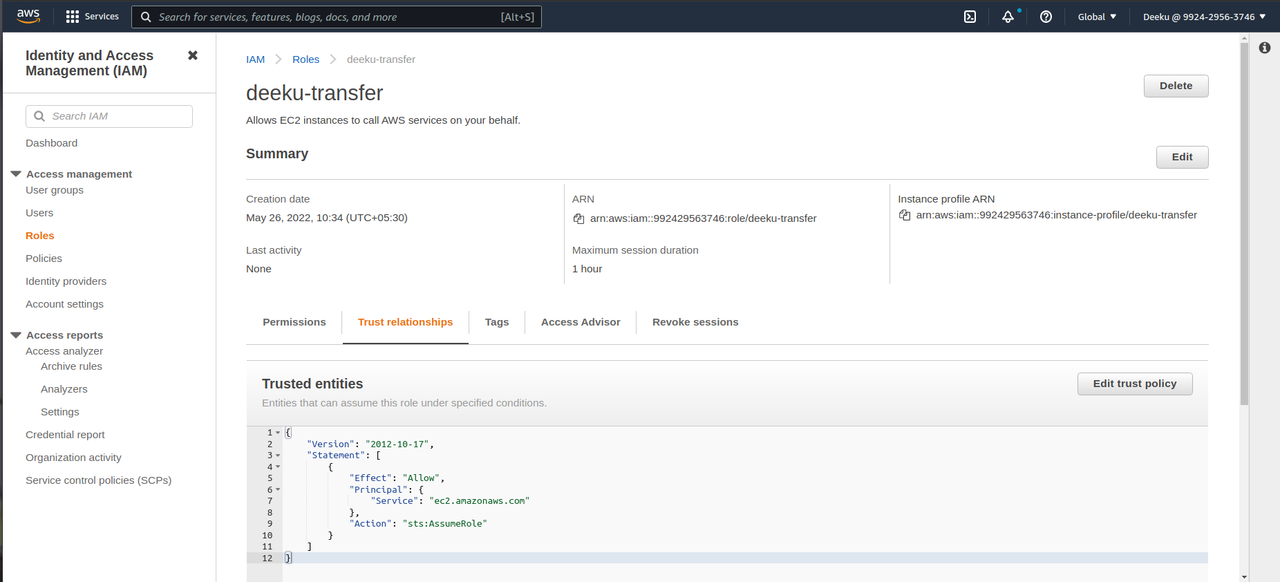Click the ec2.amazonaws.com service value
1280x582 pixels.
pos(478,501)
